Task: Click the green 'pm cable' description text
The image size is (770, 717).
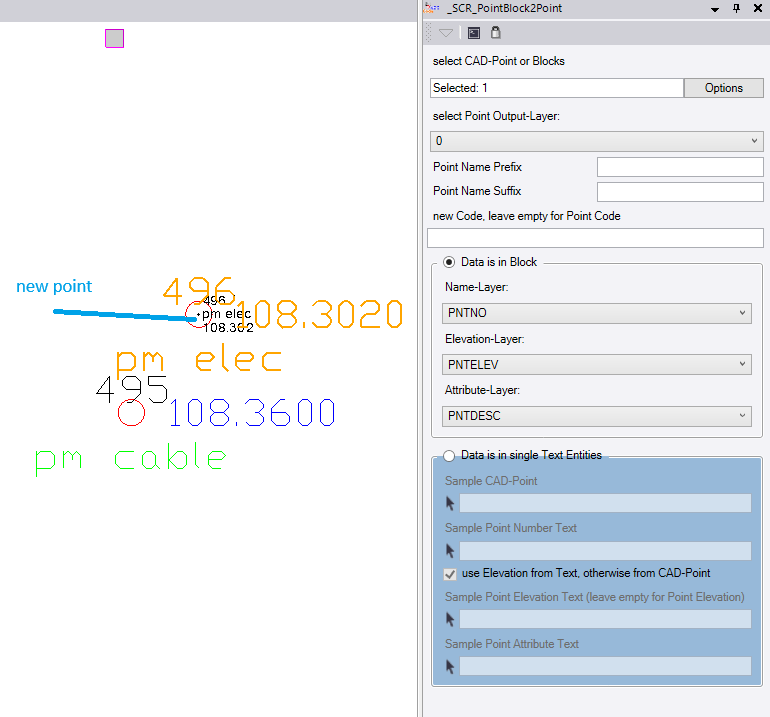Action: click(x=131, y=458)
